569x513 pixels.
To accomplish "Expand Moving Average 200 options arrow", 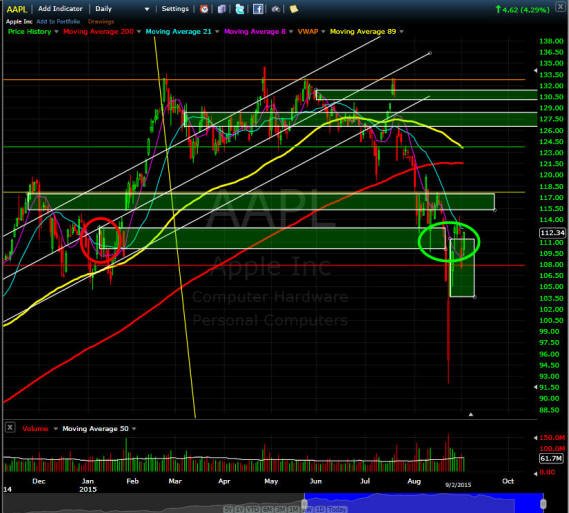I will 139,32.
